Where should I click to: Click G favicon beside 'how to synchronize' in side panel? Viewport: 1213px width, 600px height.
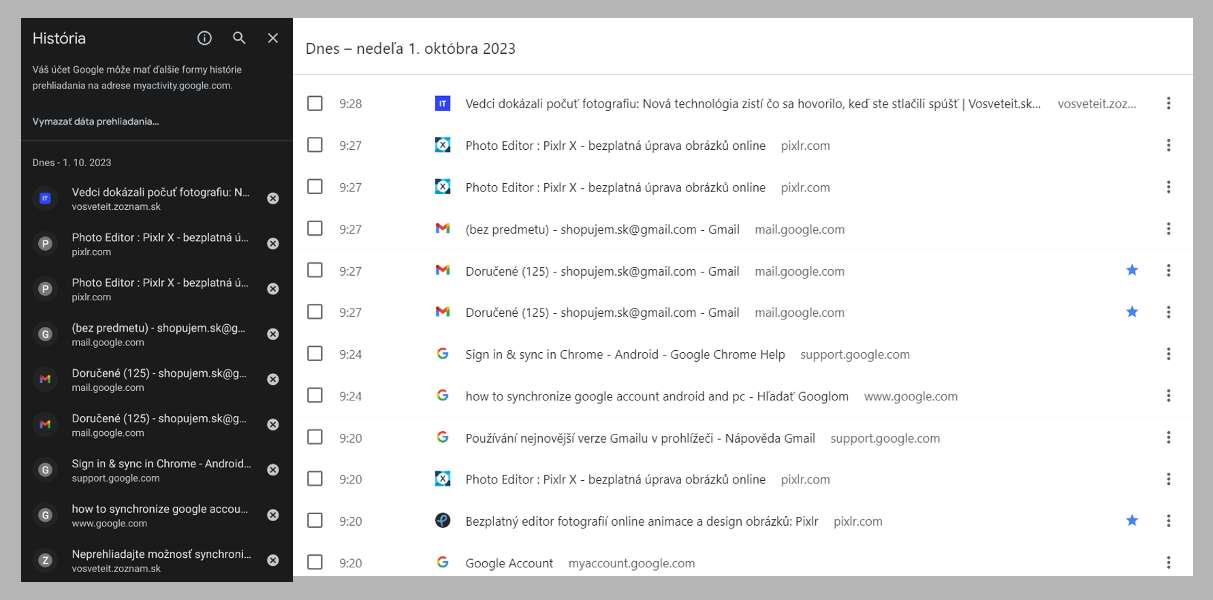coord(44,515)
